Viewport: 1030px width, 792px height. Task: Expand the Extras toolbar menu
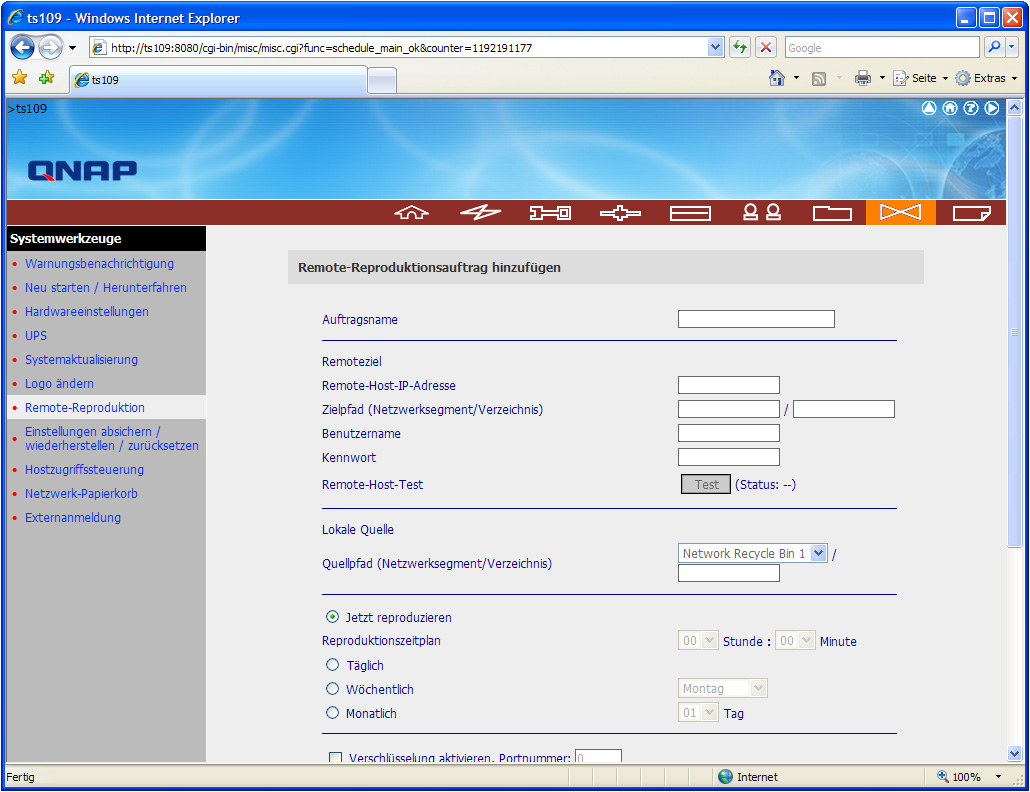click(987, 78)
